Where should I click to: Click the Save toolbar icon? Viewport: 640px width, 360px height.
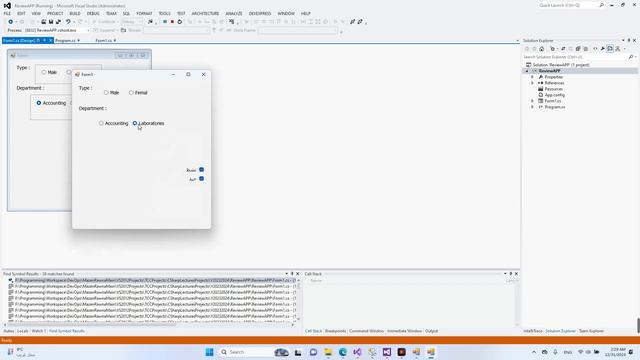[51, 22]
